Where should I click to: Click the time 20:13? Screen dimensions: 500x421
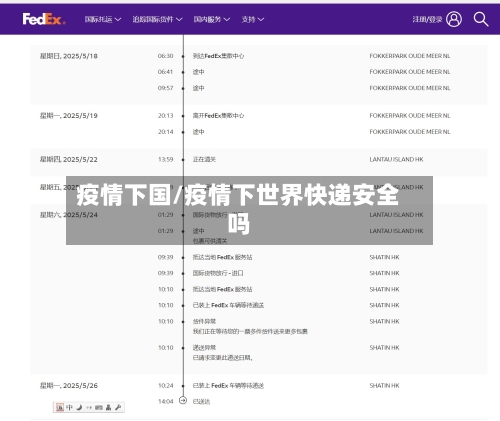[165, 116]
